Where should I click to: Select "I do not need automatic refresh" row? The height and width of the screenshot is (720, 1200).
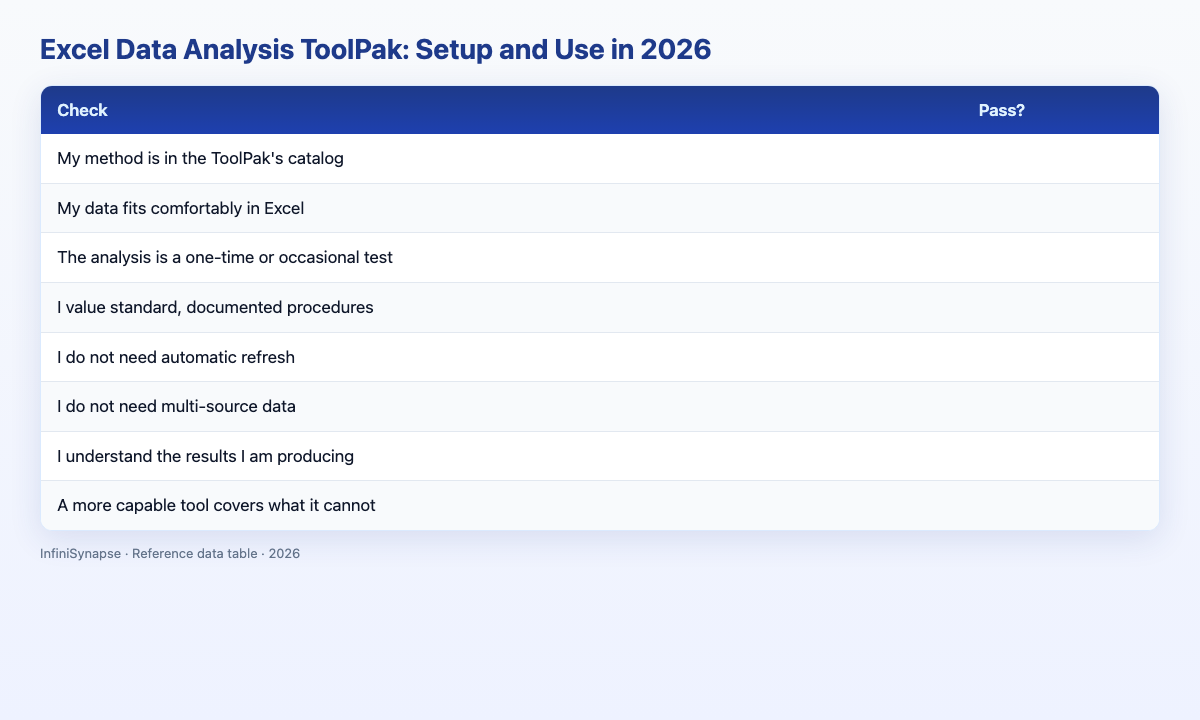pos(600,357)
